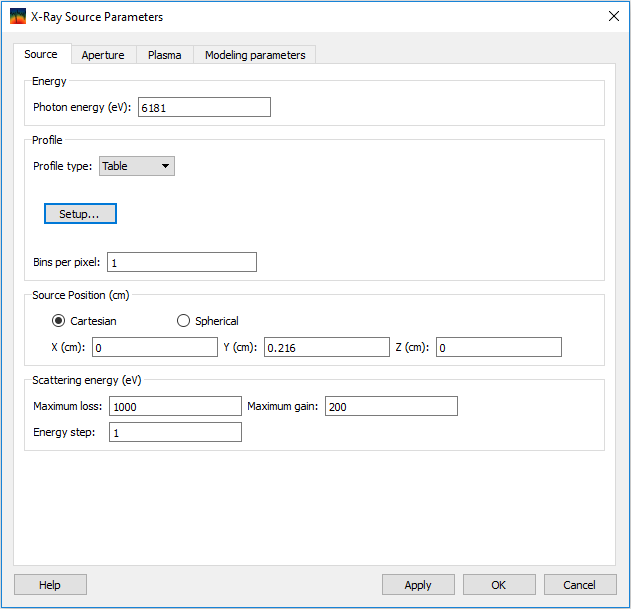The image size is (631, 609).
Task: Select the Cartesian radio button
Action: click(59, 321)
